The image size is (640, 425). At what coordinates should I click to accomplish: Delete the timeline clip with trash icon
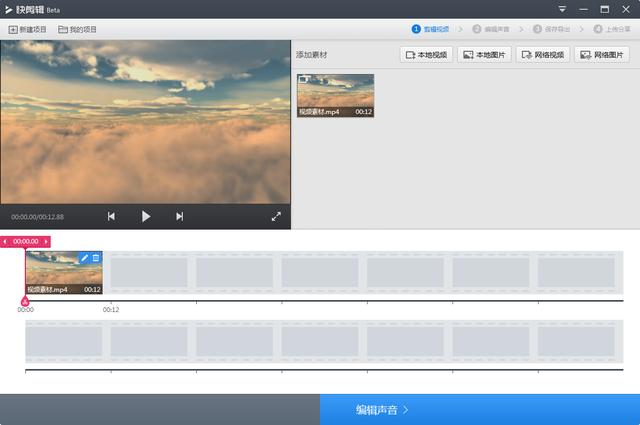pyautogui.click(x=96, y=258)
